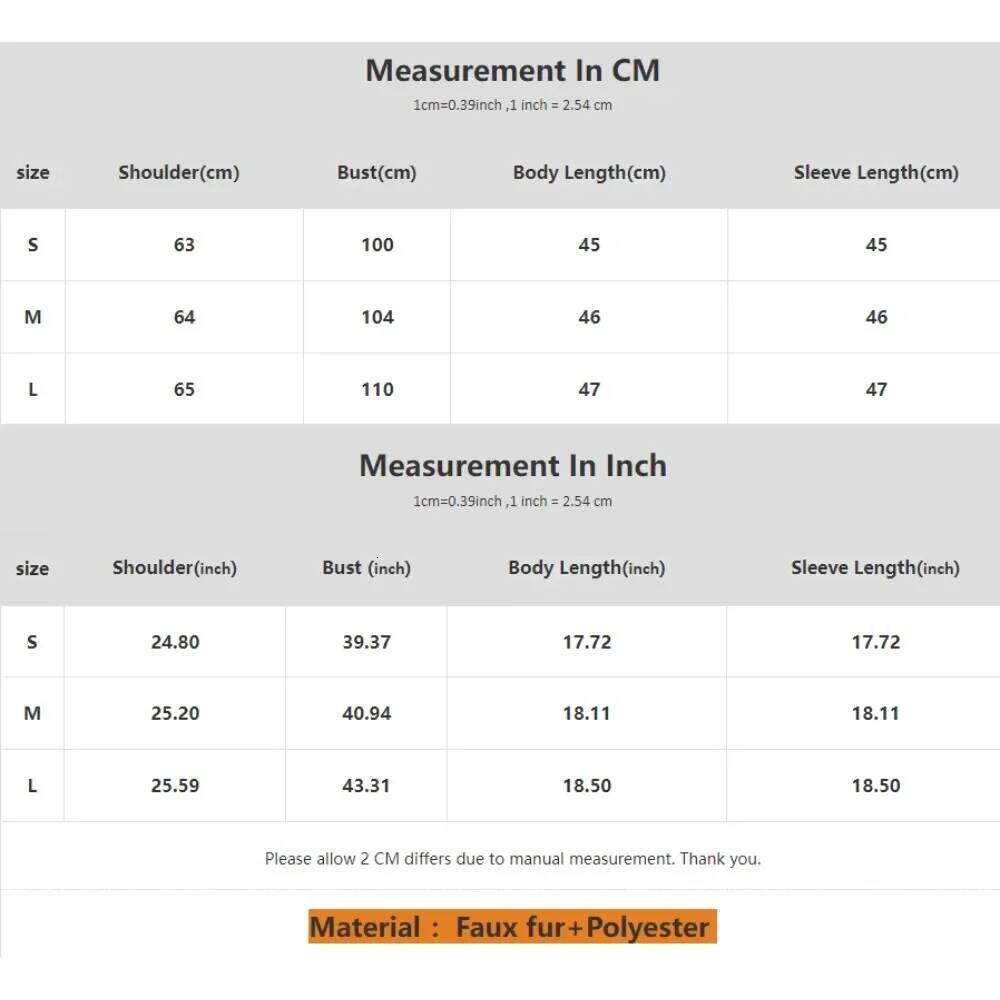Select the Shoulder(cm) column header
1000x1000 pixels.
(179, 172)
